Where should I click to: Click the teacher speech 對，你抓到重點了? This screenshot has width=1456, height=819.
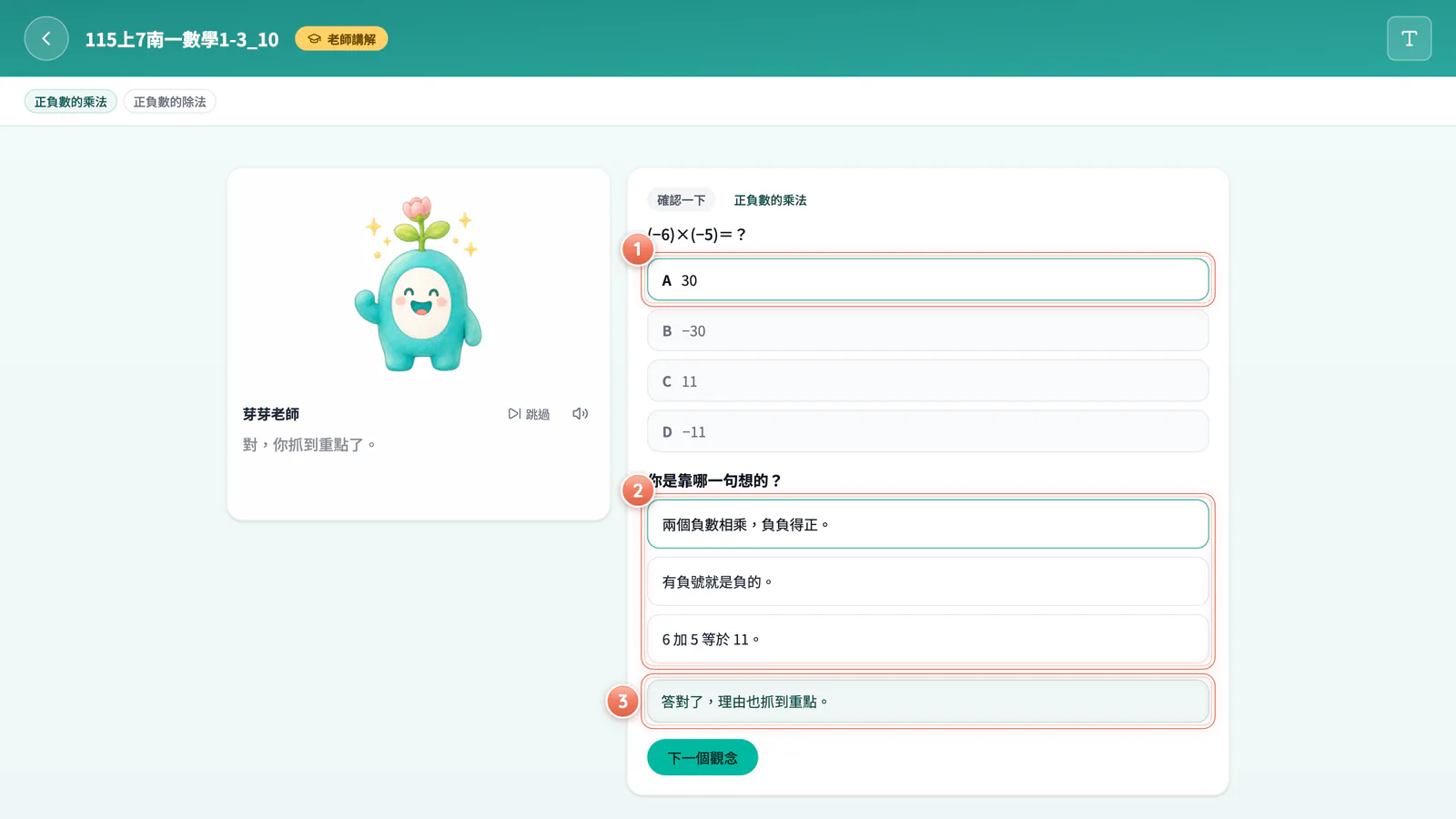(x=309, y=445)
